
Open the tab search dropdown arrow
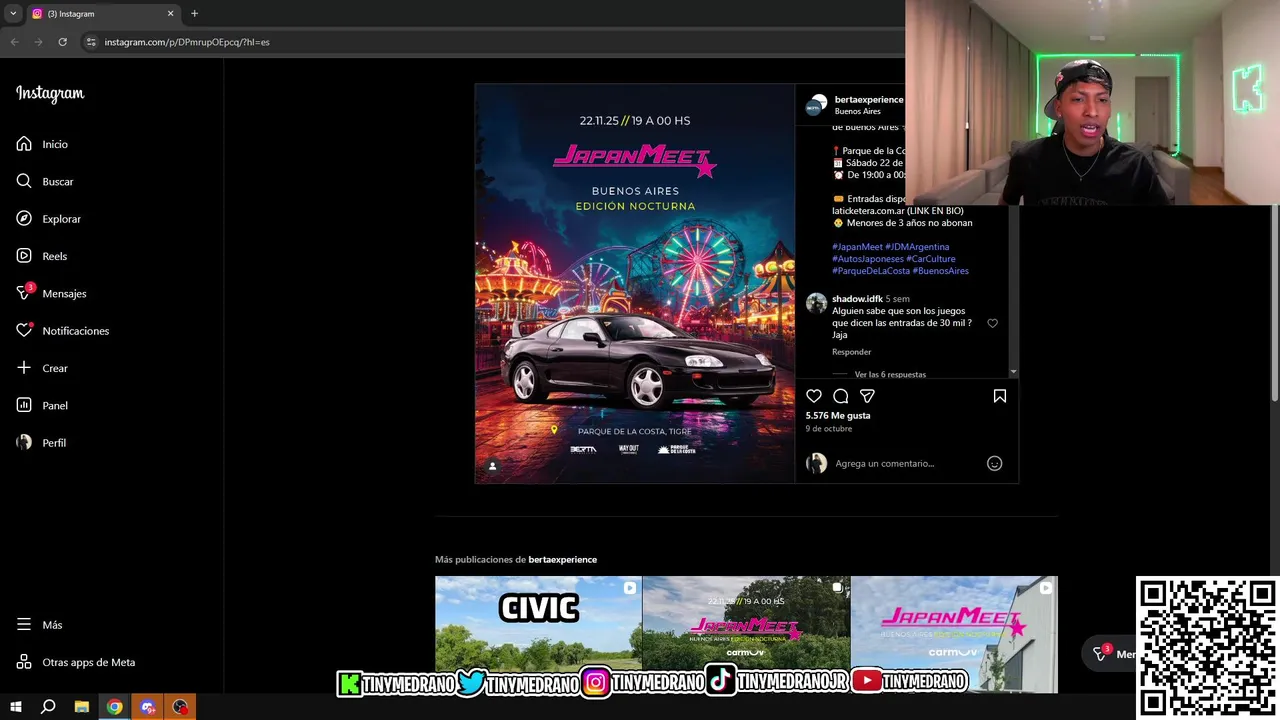pos(13,14)
